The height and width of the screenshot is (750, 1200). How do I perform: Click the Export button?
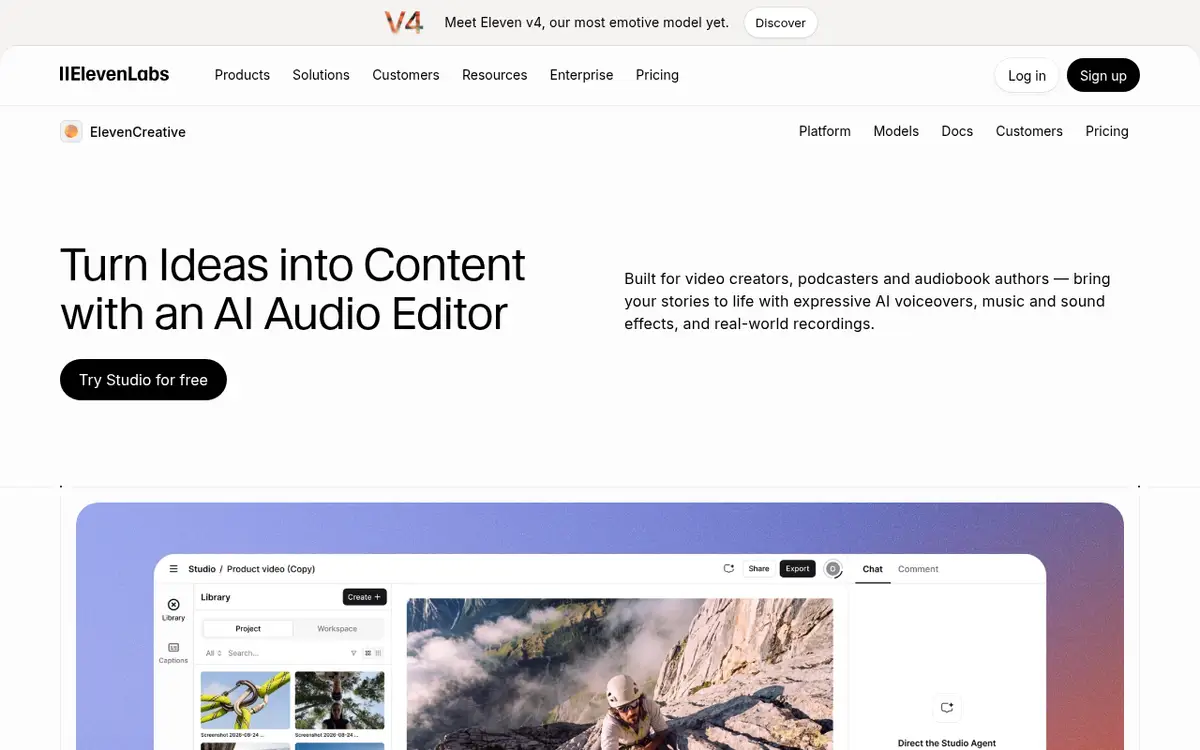(797, 569)
